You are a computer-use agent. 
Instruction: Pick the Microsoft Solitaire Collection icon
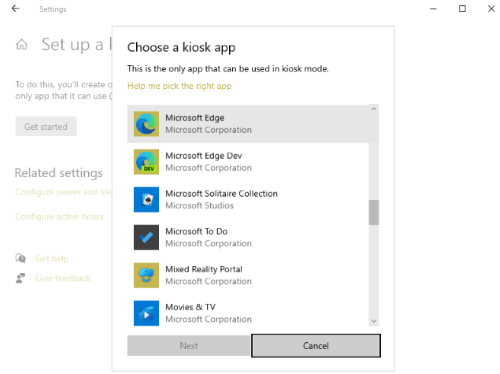tap(146, 199)
